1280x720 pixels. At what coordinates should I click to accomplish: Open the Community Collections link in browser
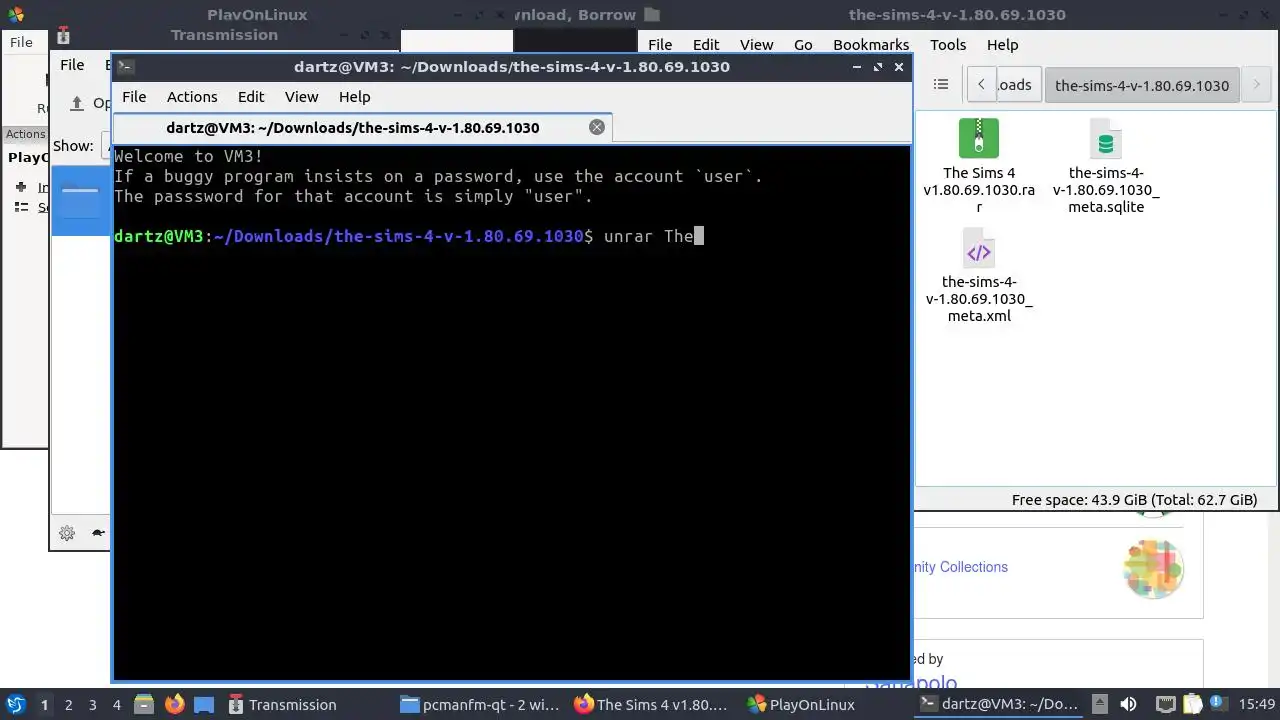click(960, 567)
